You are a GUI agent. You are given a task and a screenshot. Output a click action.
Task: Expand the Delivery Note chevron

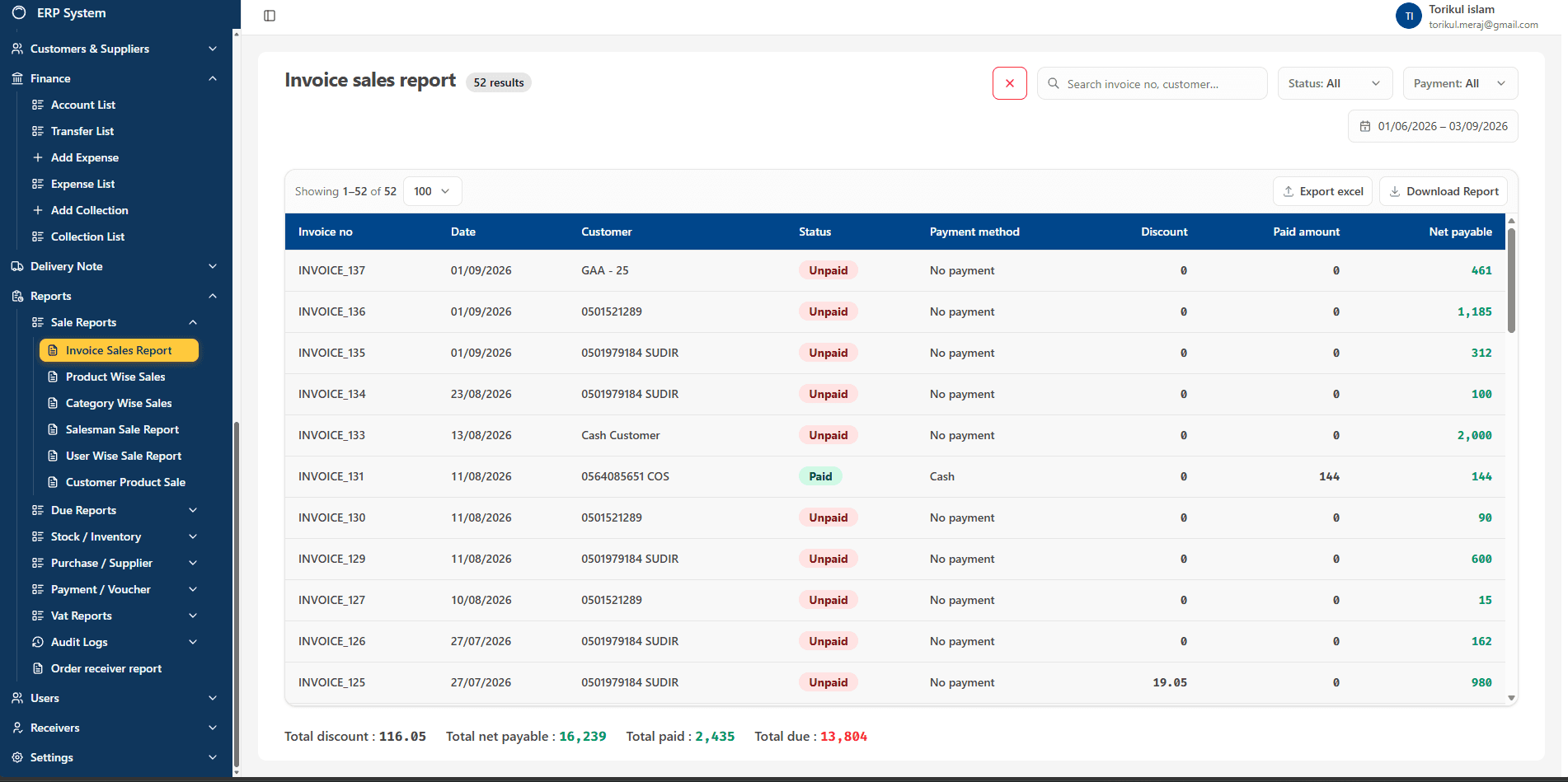point(213,266)
